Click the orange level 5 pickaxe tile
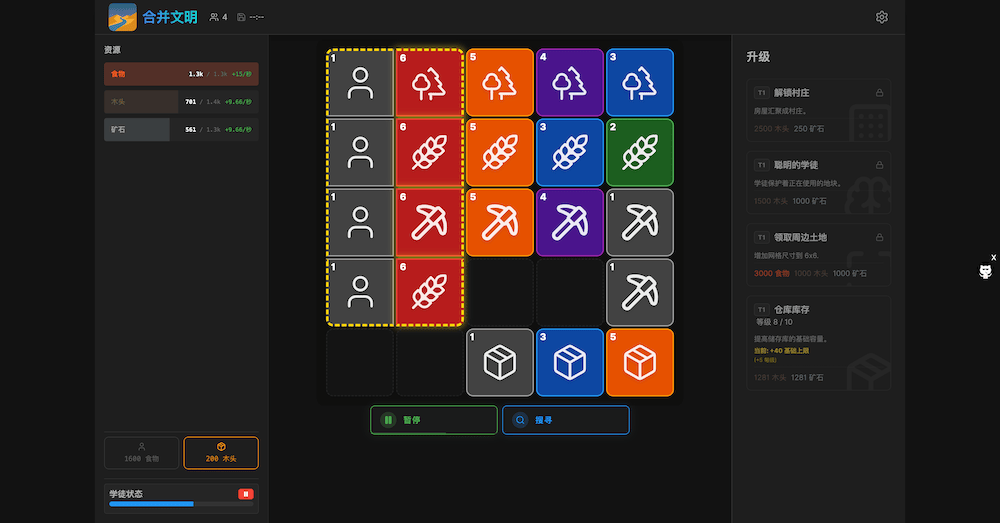The height and width of the screenshot is (523, 1000). [499, 222]
